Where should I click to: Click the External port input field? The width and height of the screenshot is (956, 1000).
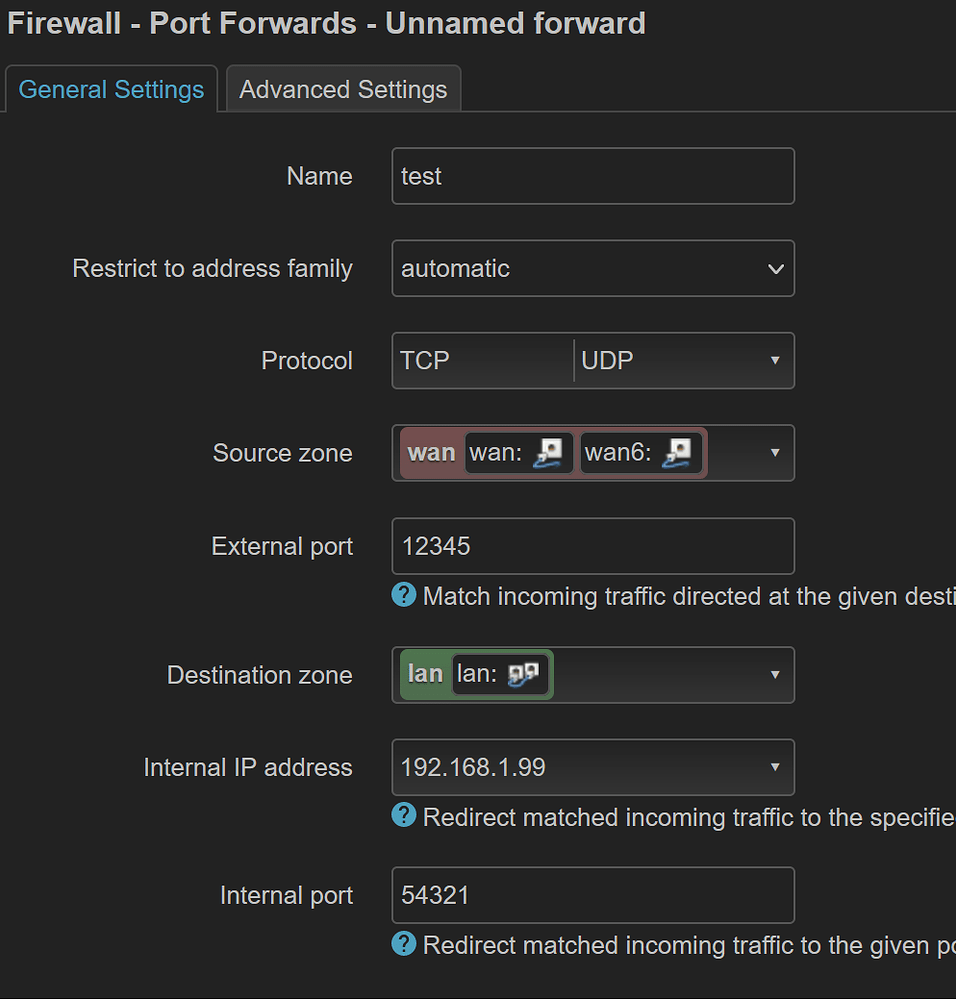point(593,546)
